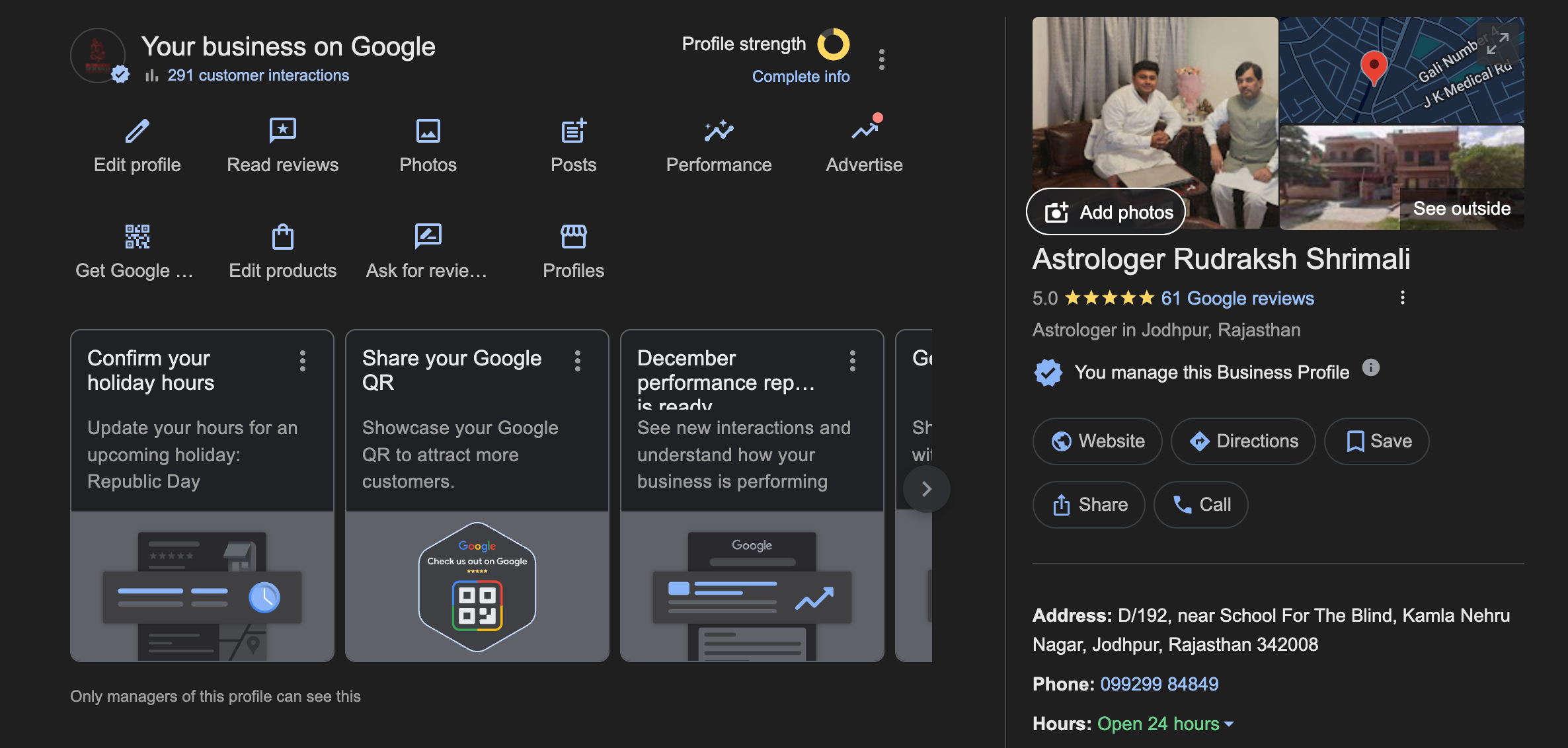Open menu beside Profile strength
The width and height of the screenshot is (1568, 748).
pos(881,59)
